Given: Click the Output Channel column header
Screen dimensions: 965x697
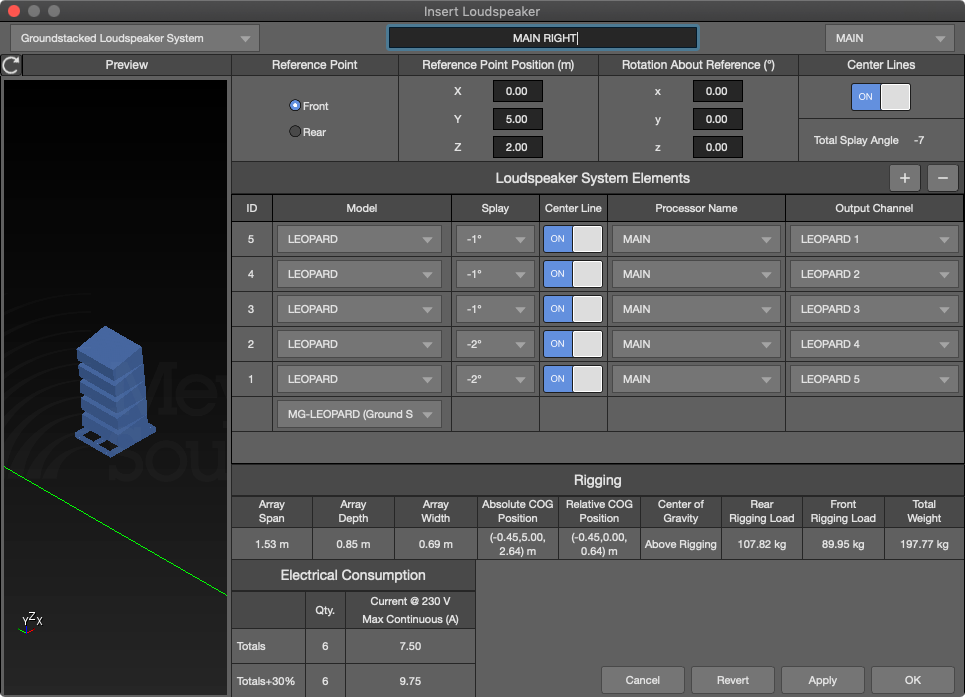Looking at the screenshot, I should [874, 208].
